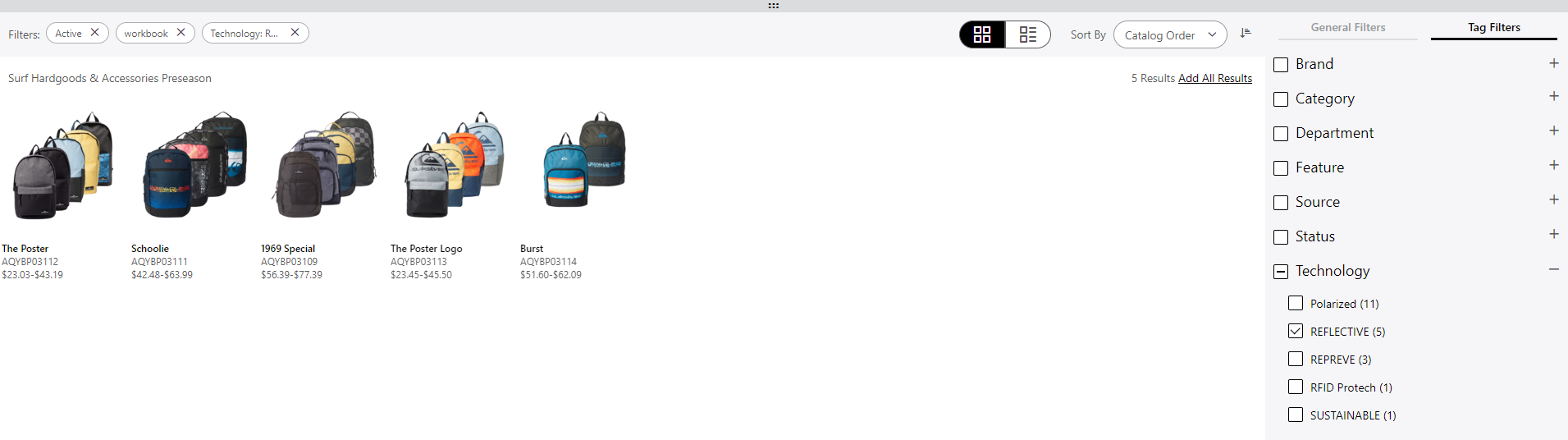This screenshot has width=1568, height=440.
Task: Expand the Category filter section
Action: [1553, 97]
